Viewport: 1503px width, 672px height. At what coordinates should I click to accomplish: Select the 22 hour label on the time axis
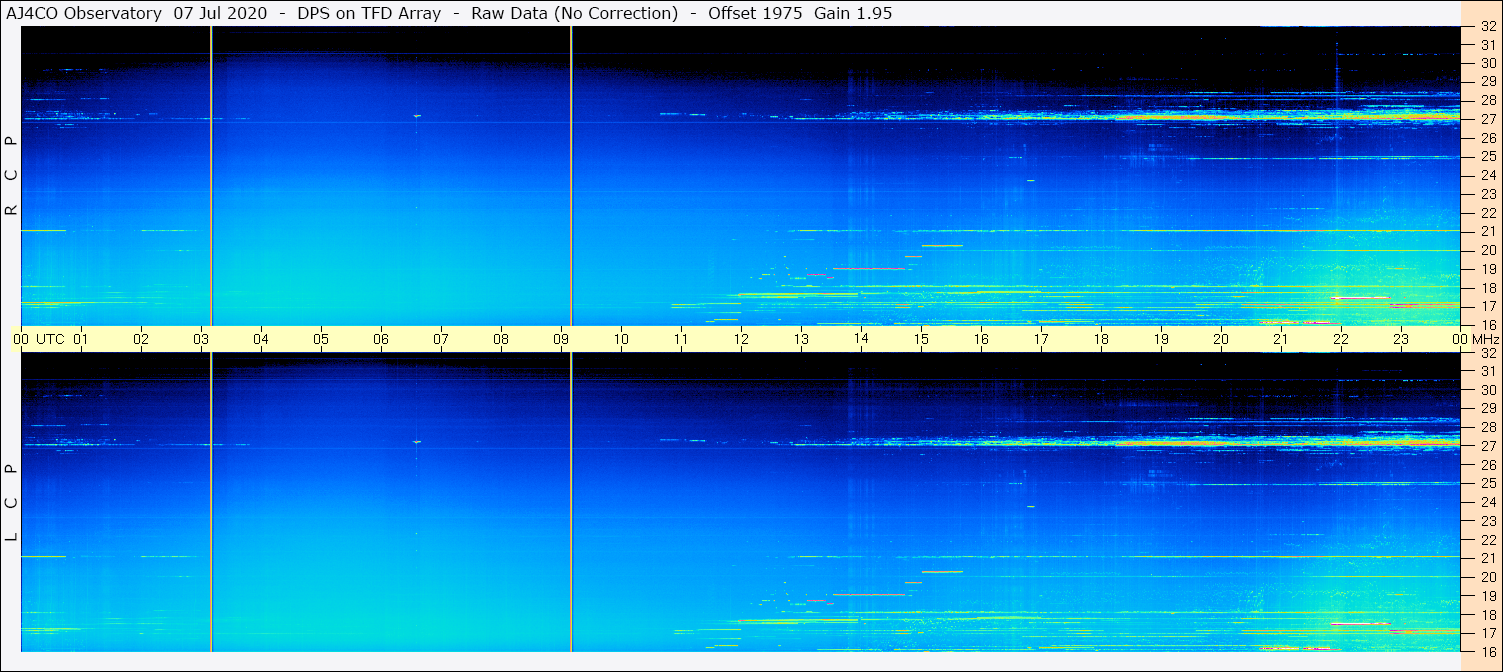1341,339
